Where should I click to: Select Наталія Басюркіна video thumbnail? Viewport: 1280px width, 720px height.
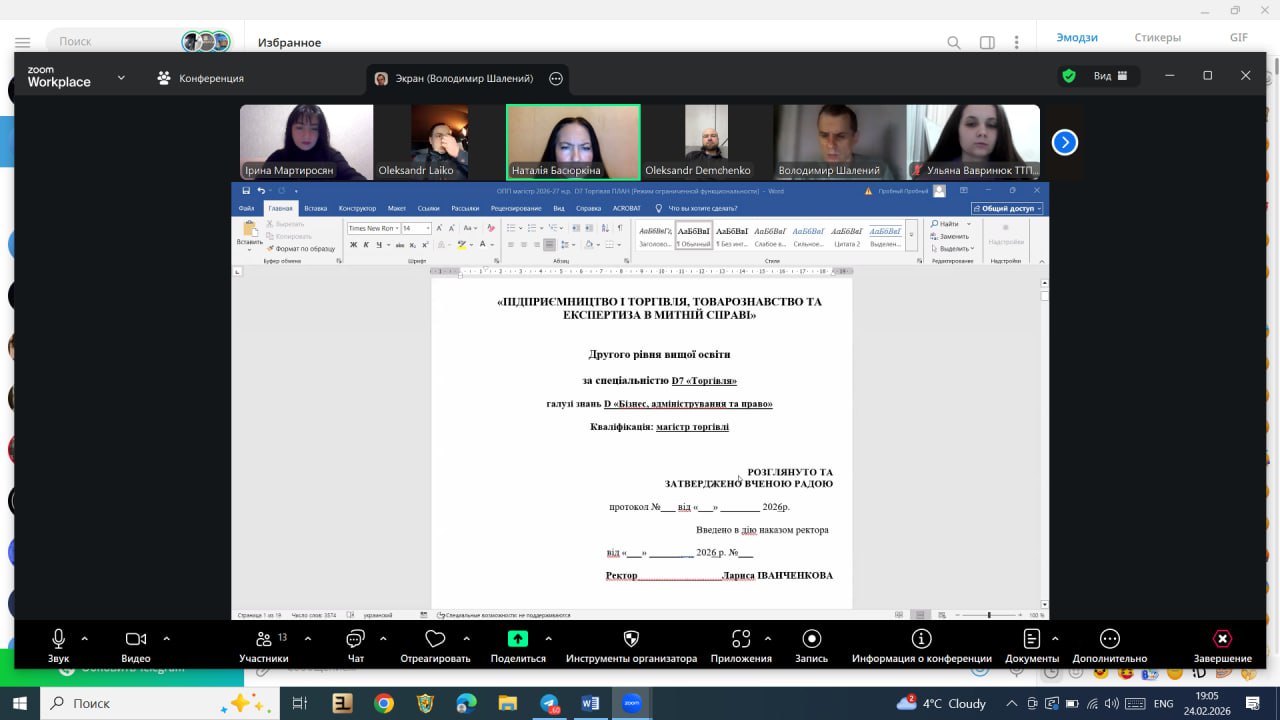[x=573, y=142]
